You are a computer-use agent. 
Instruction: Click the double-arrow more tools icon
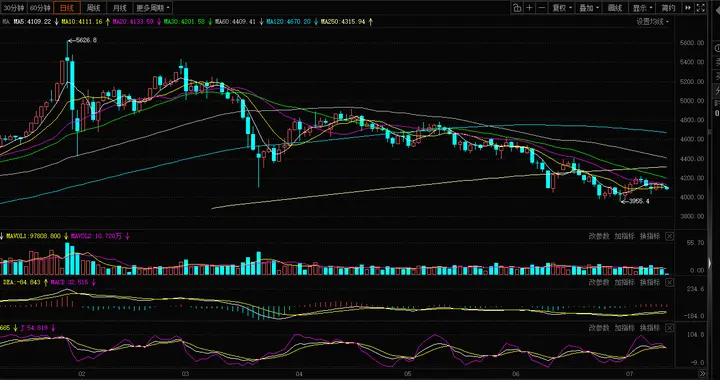coord(688,8)
